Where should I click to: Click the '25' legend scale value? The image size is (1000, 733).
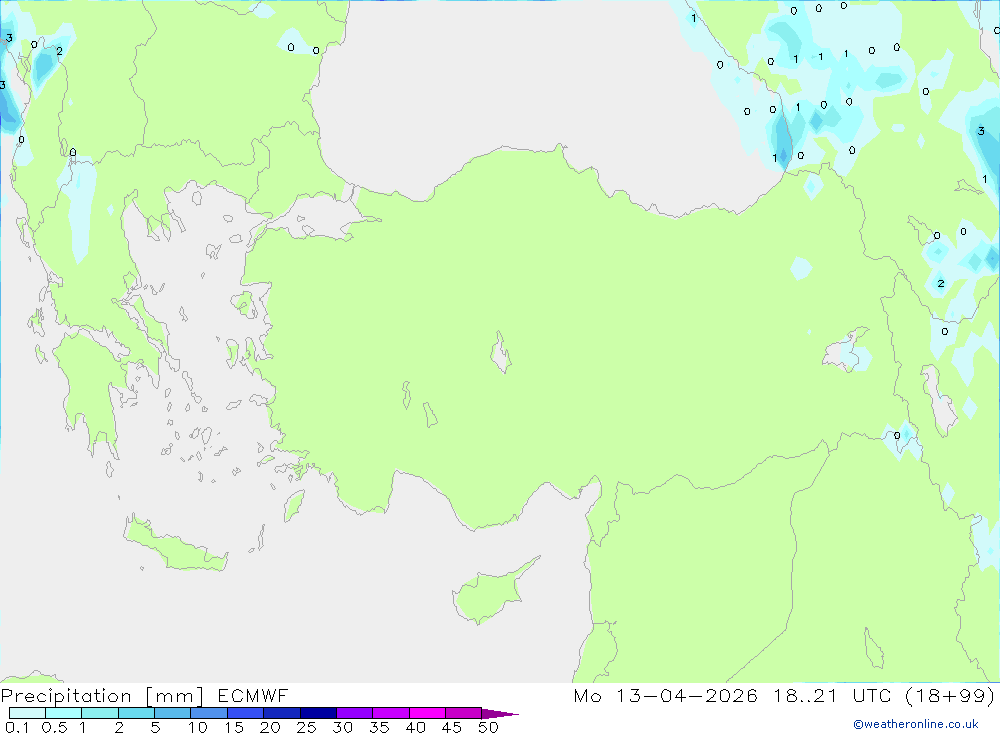tap(306, 727)
